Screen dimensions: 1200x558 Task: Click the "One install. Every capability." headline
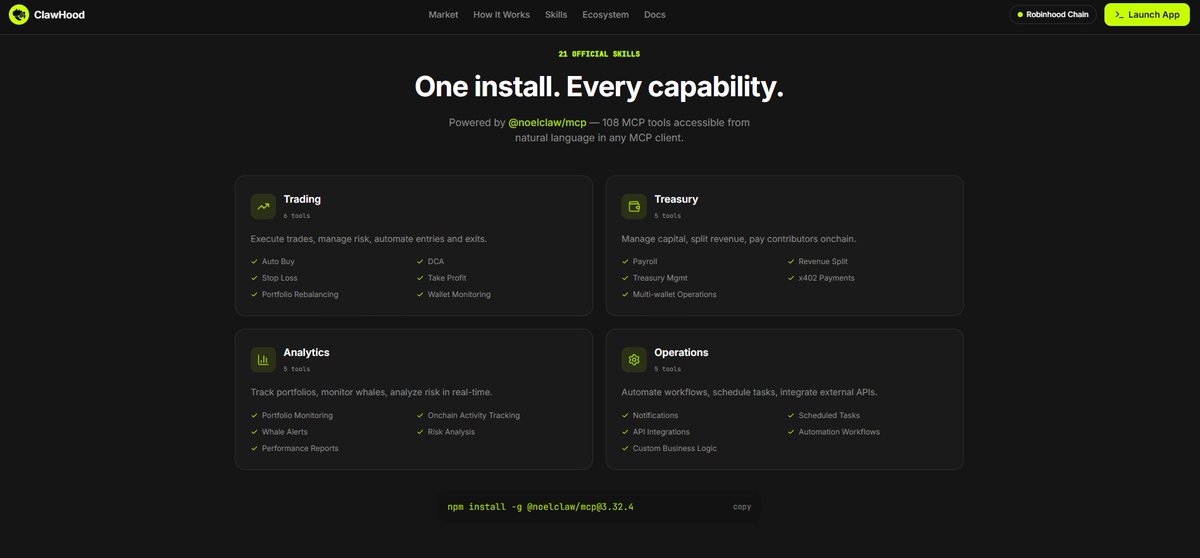coord(599,87)
